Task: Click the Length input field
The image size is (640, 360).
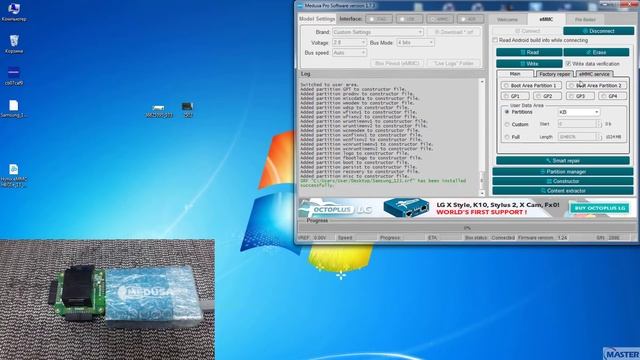Action: 577,137
